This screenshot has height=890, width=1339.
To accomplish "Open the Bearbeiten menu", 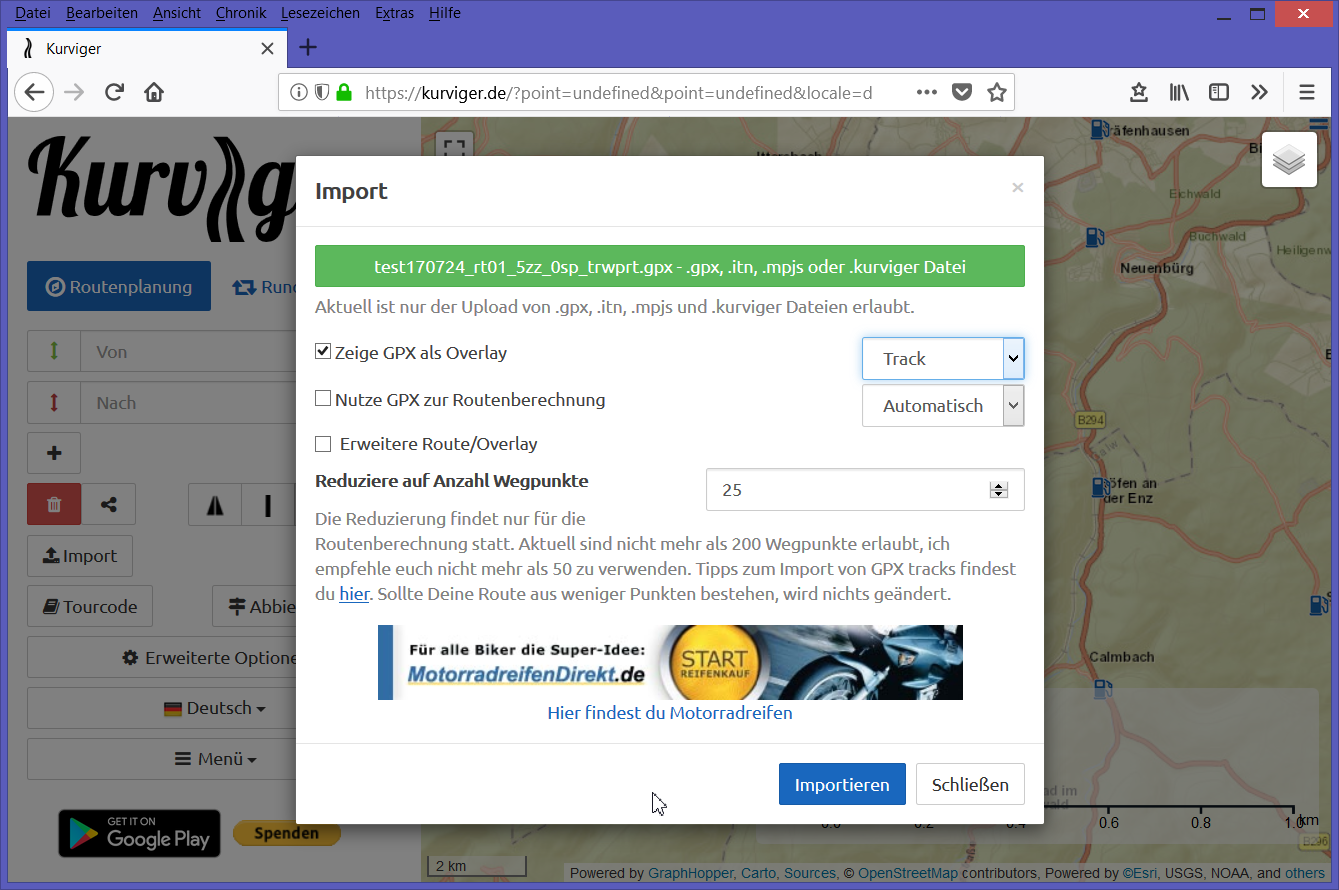I will [x=102, y=13].
